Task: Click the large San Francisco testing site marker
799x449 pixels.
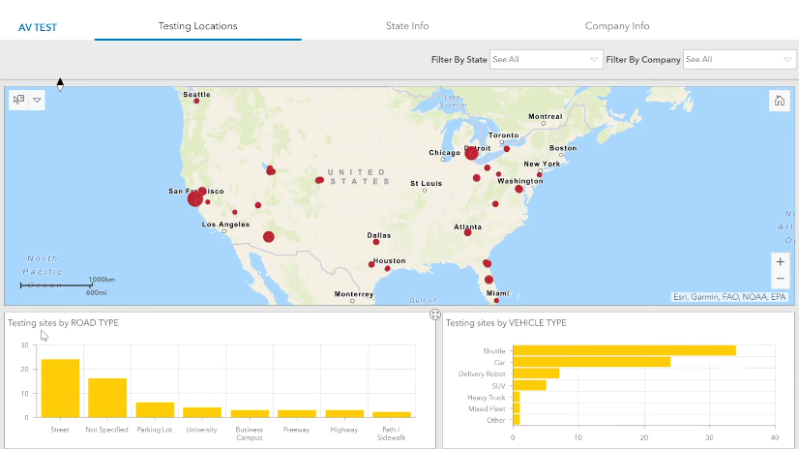Action: point(195,199)
